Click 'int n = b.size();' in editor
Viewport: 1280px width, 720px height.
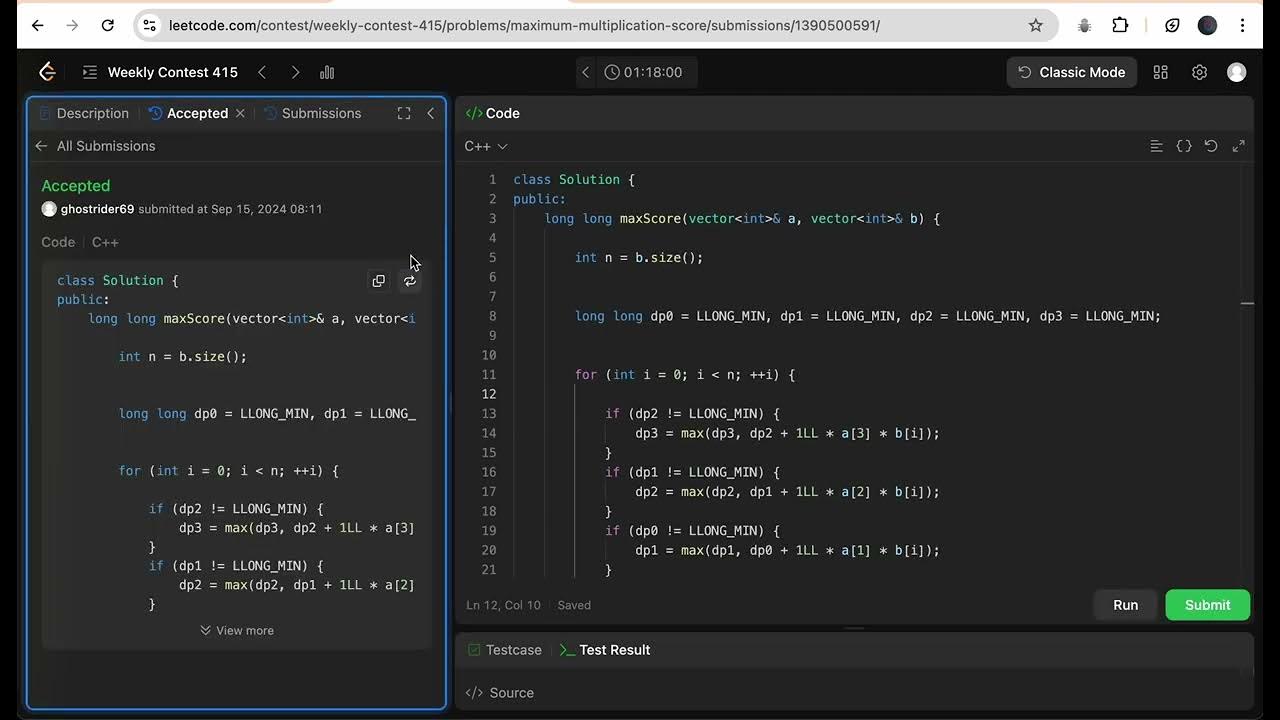639,258
